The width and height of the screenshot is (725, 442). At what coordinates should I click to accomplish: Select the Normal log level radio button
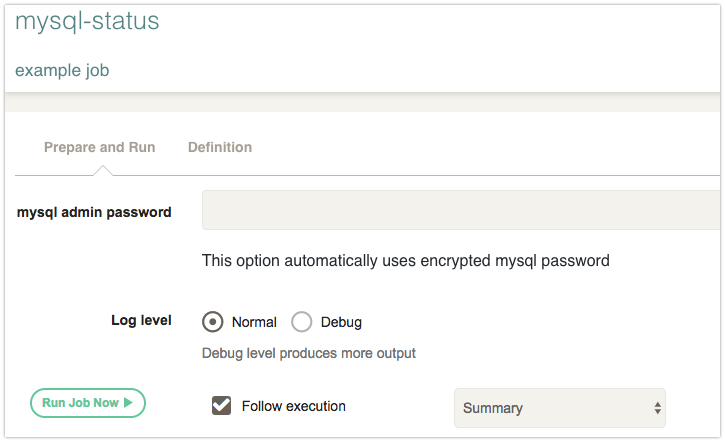tap(213, 322)
